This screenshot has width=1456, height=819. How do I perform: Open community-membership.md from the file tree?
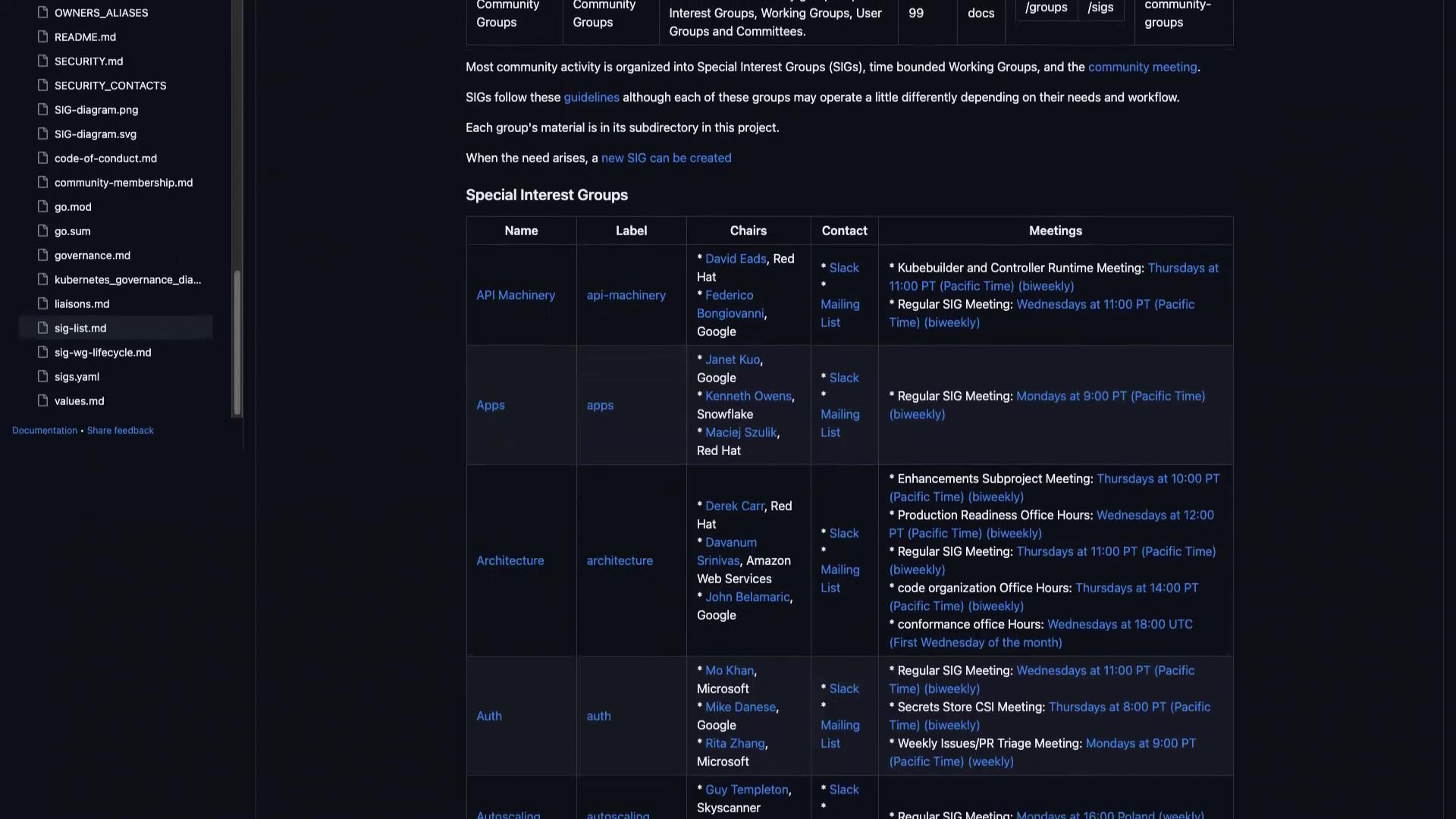(124, 182)
